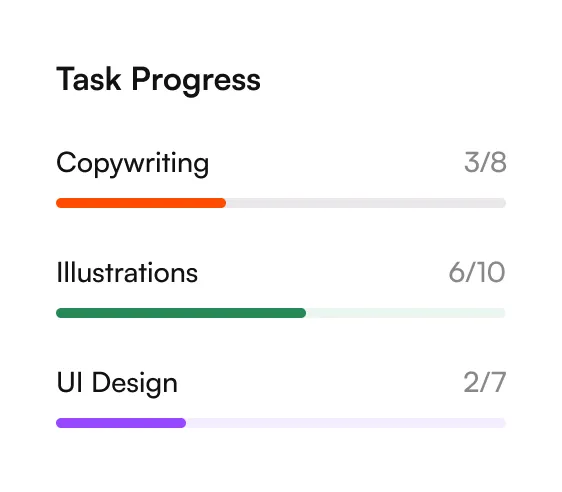Click the rounded tip ending the purple fill

coord(182,423)
